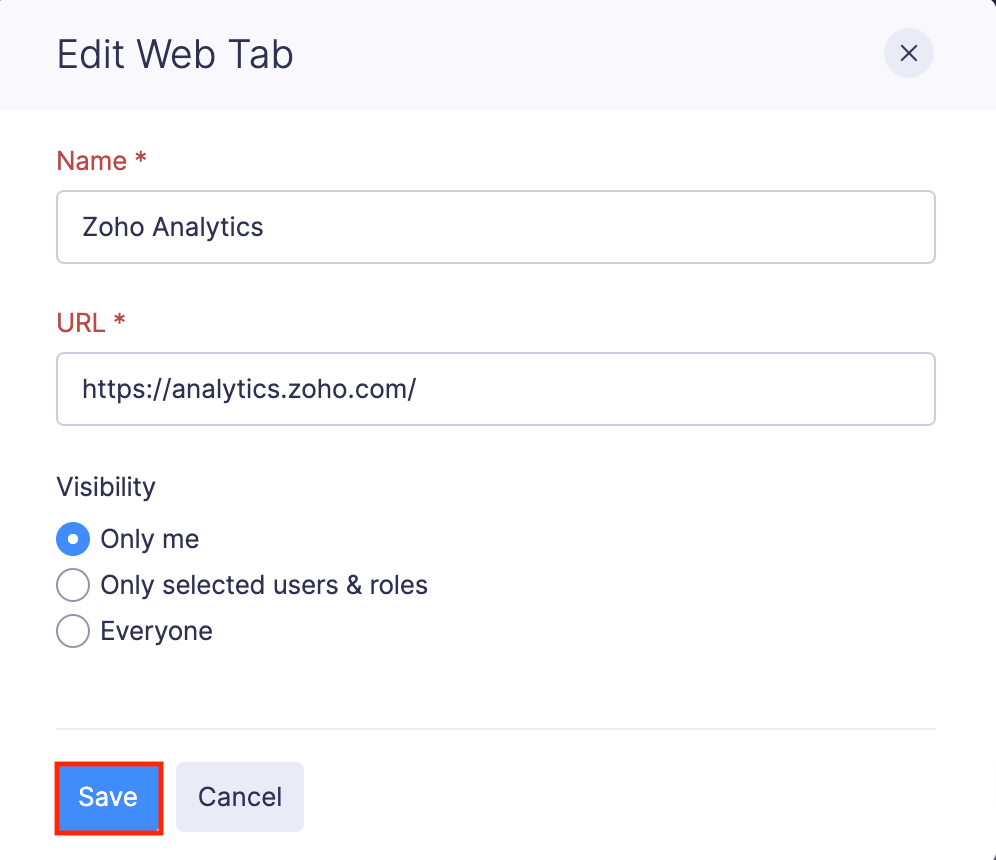Click the Visibility section label
Screen dimensions: 996x860
[105, 487]
